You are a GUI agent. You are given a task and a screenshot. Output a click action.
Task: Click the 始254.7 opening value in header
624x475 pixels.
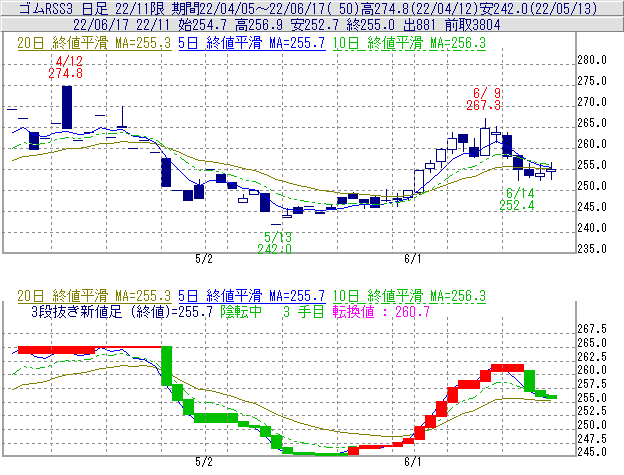(203, 25)
